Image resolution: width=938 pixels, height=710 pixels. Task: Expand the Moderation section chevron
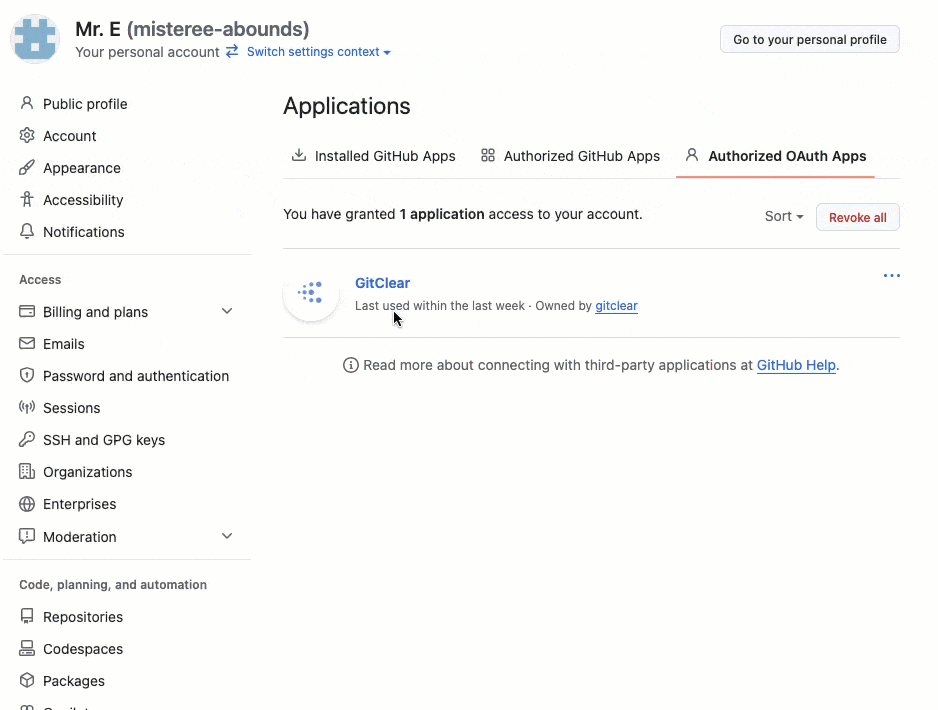(x=227, y=537)
